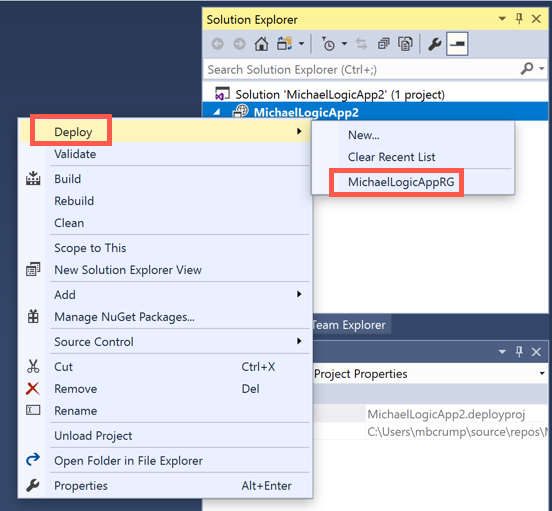Viewport: 552px width, 511px height.
Task: Collapse the MichaelLogicApp2 project node
Action: tap(218, 112)
